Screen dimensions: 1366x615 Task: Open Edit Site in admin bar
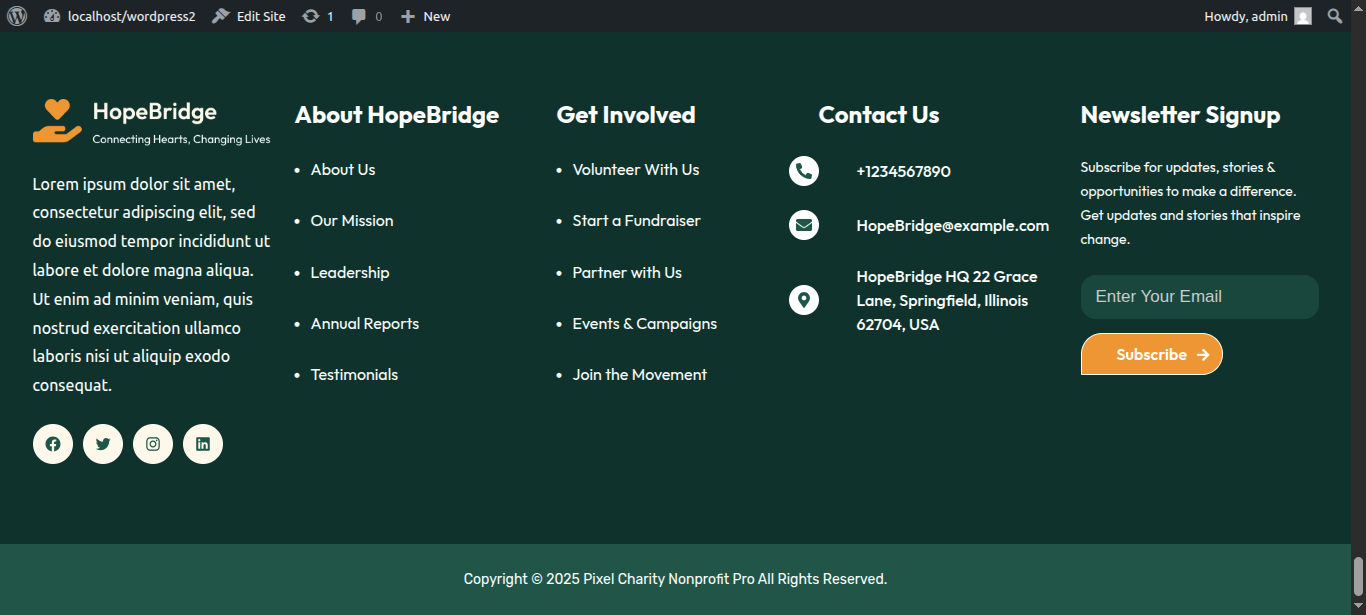click(249, 16)
